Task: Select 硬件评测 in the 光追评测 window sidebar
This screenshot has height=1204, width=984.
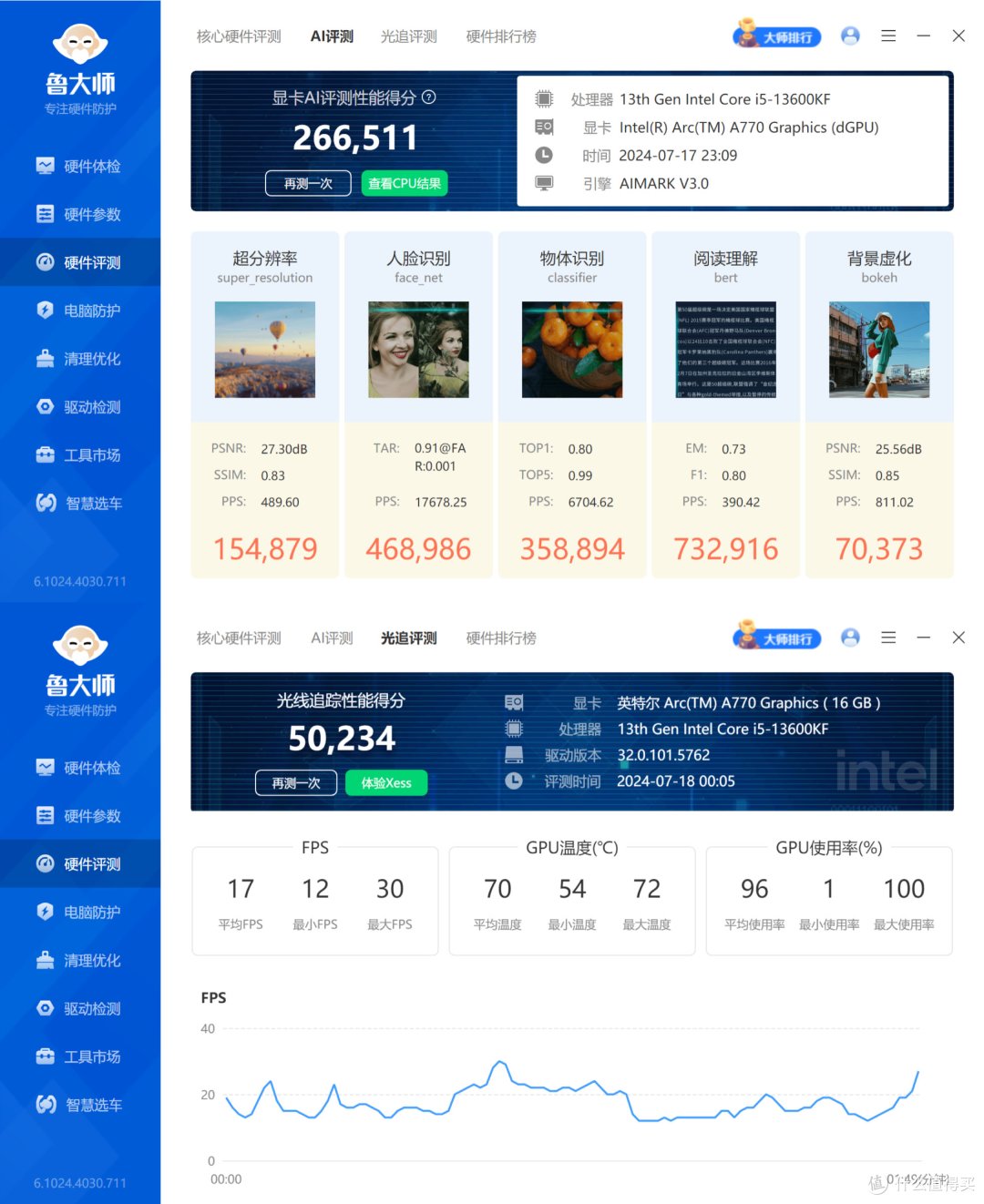Action: 80,863
